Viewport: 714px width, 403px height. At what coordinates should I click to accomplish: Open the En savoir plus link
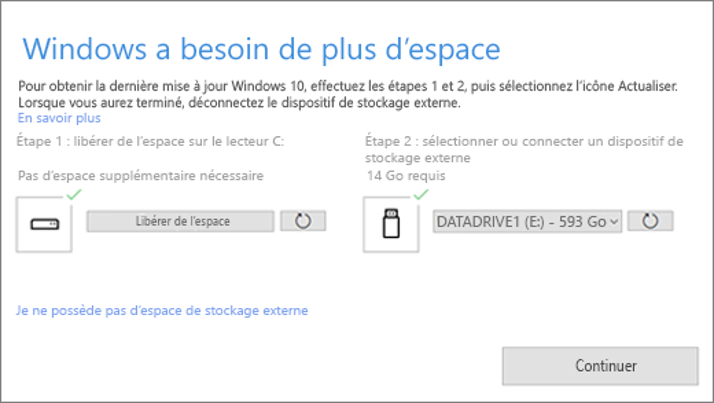(59, 118)
